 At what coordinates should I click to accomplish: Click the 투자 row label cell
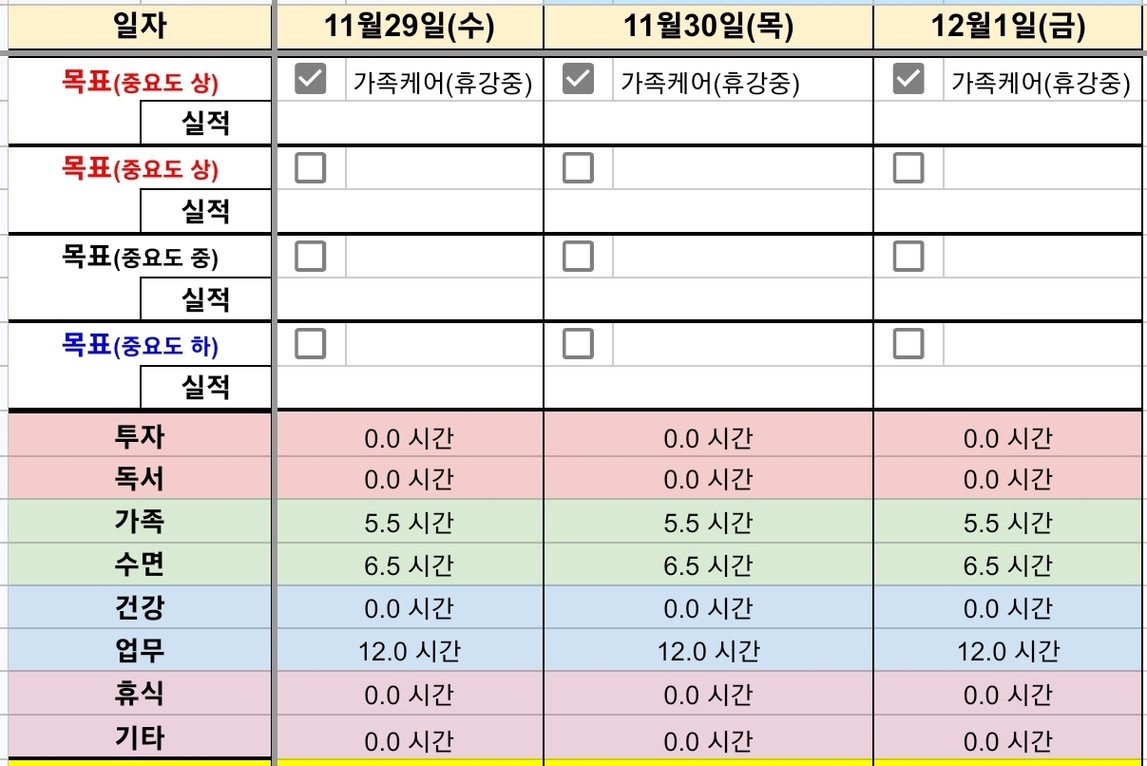click(140, 436)
